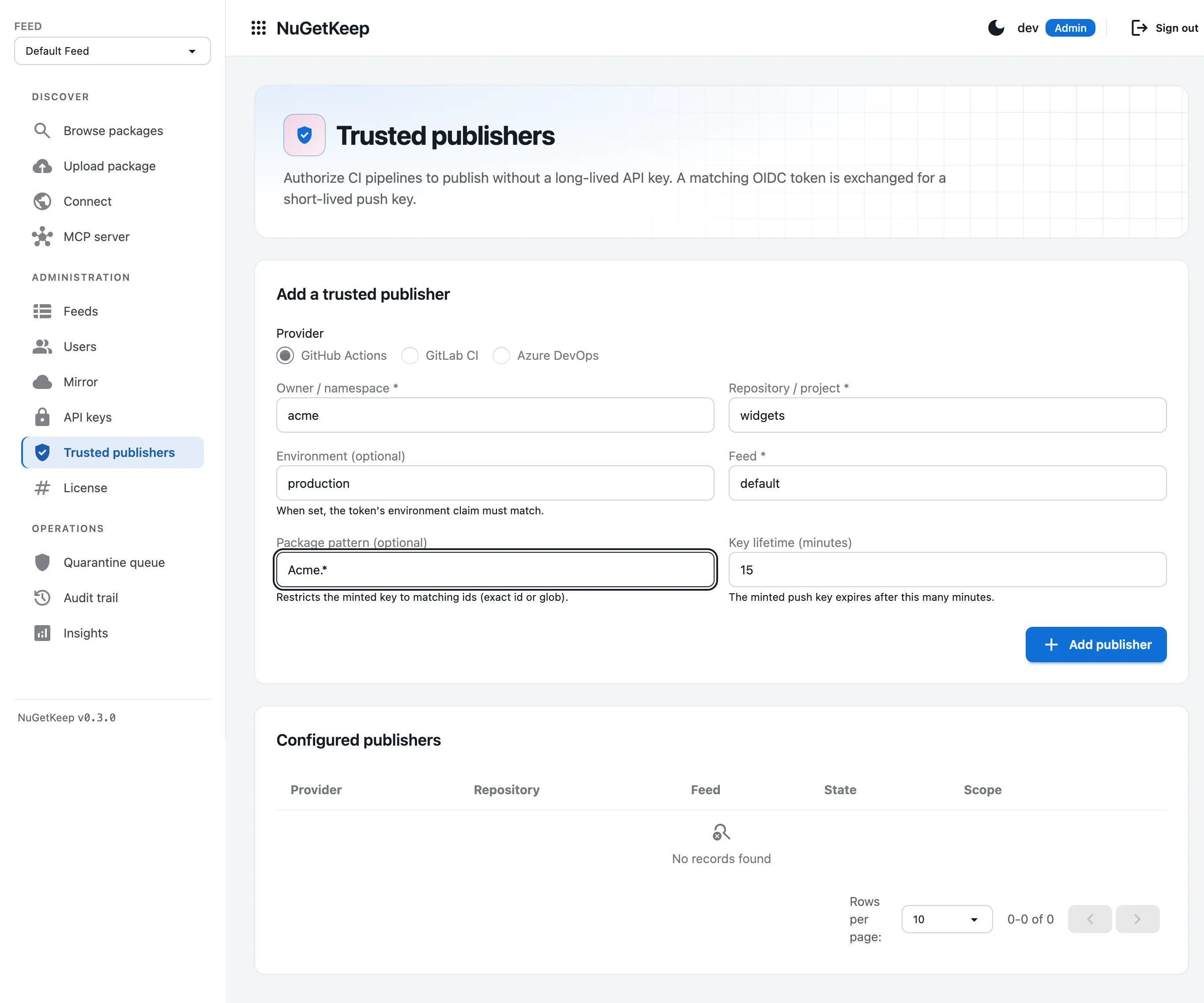Image resolution: width=1204 pixels, height=1003 pixels.
Task: Click the plus icon on Add publisher
Action: (1051, 645)
